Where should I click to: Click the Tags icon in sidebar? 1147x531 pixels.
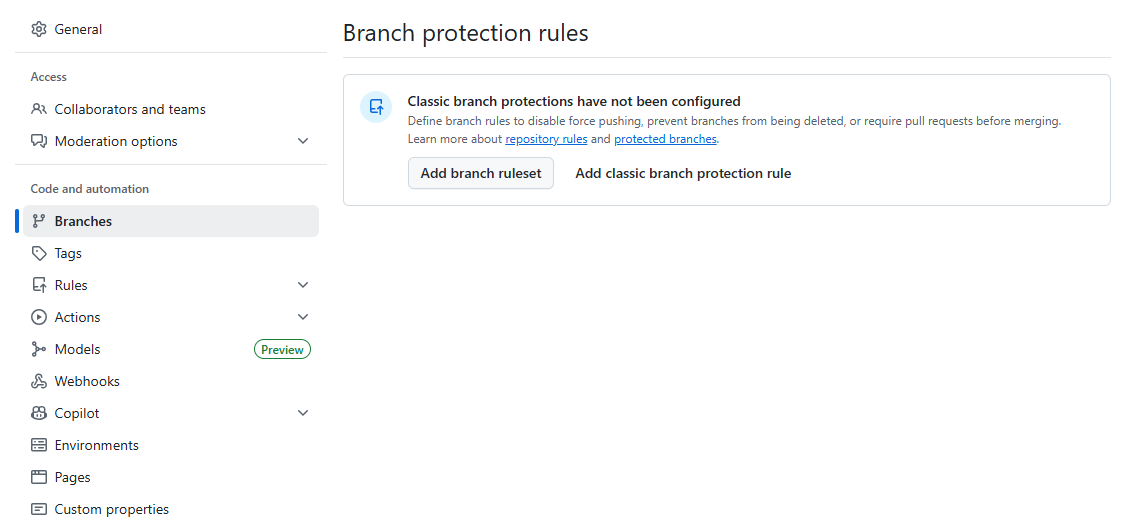(x=39, y=253)
